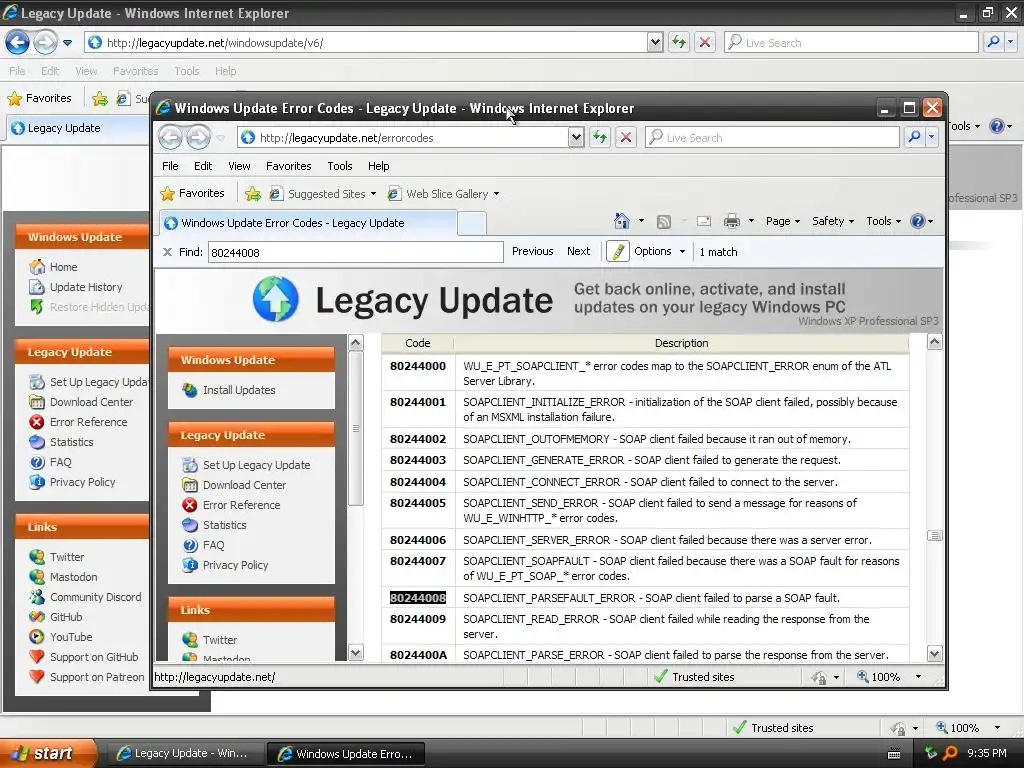Open address dropdown in background window

tap(655, 42)
